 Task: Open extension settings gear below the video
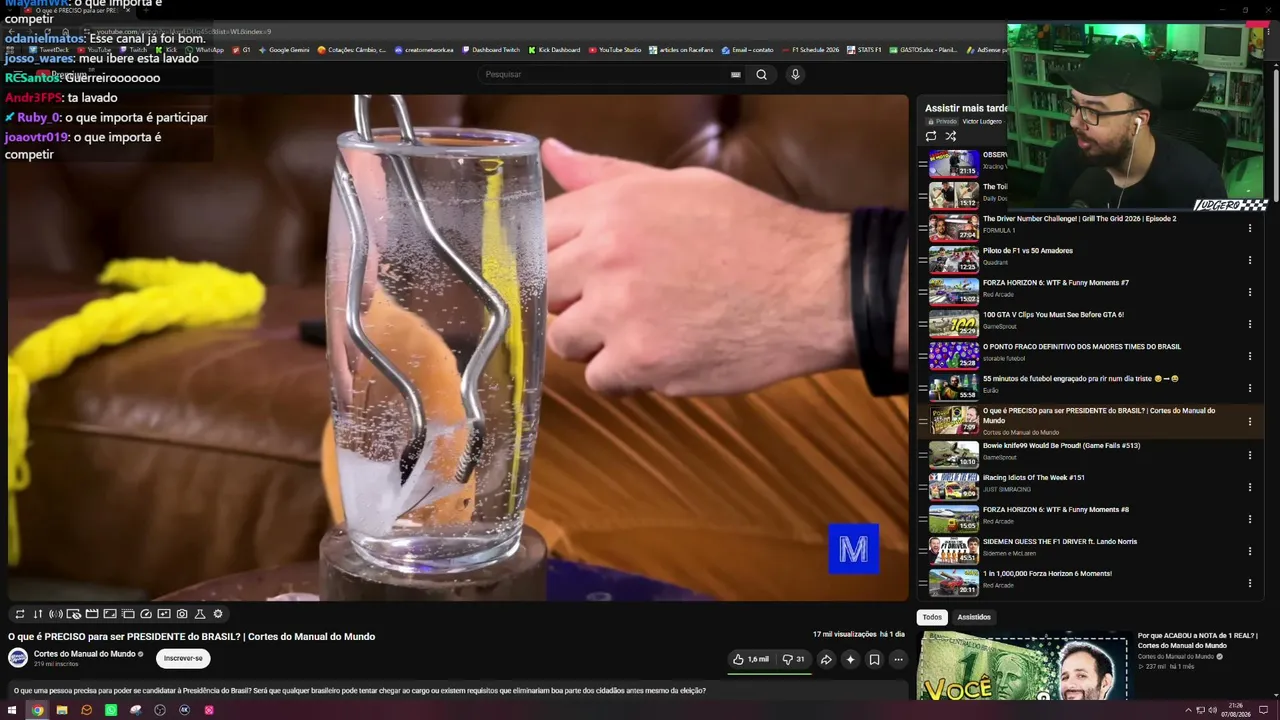coord(218,614)
